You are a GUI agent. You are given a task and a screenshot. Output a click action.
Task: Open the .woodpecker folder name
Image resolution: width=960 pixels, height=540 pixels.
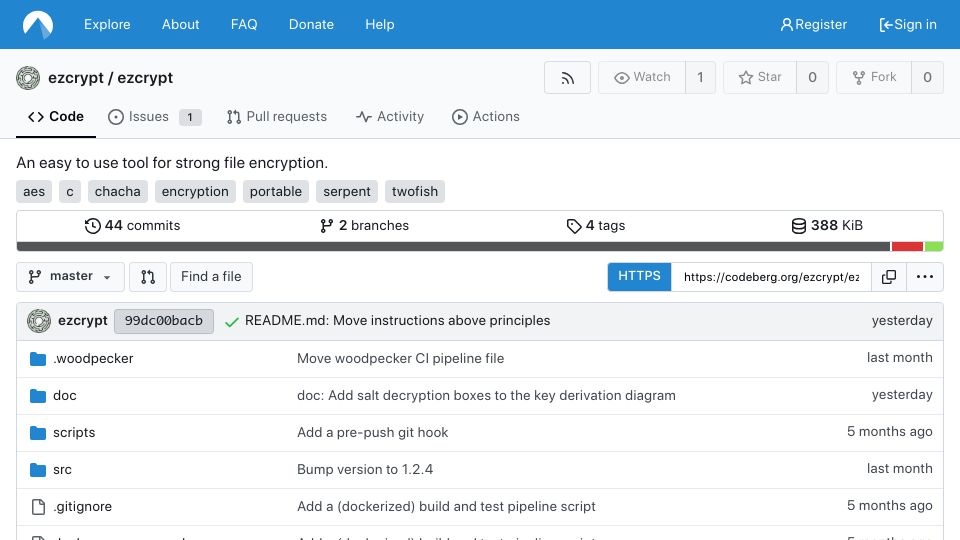pyautogui.click(x=93, y=359)
